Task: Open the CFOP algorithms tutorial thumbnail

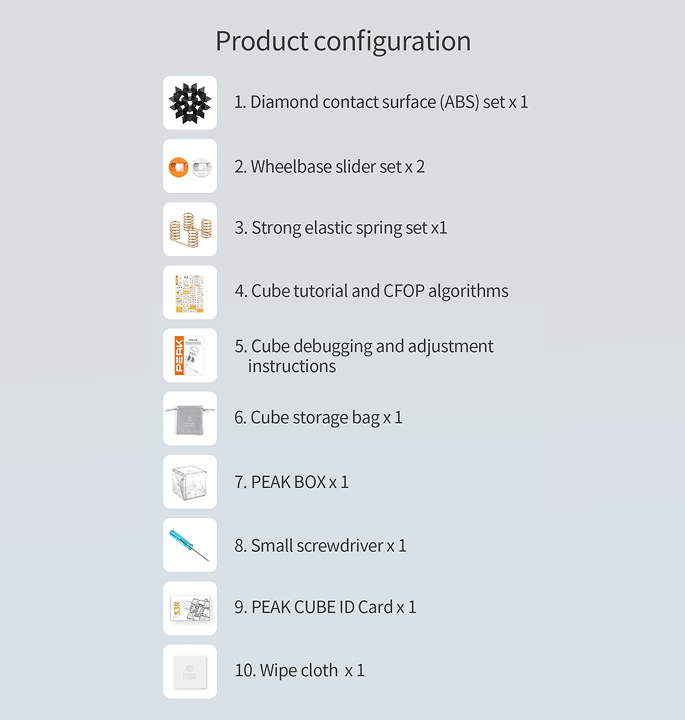Action: (190, 292)
